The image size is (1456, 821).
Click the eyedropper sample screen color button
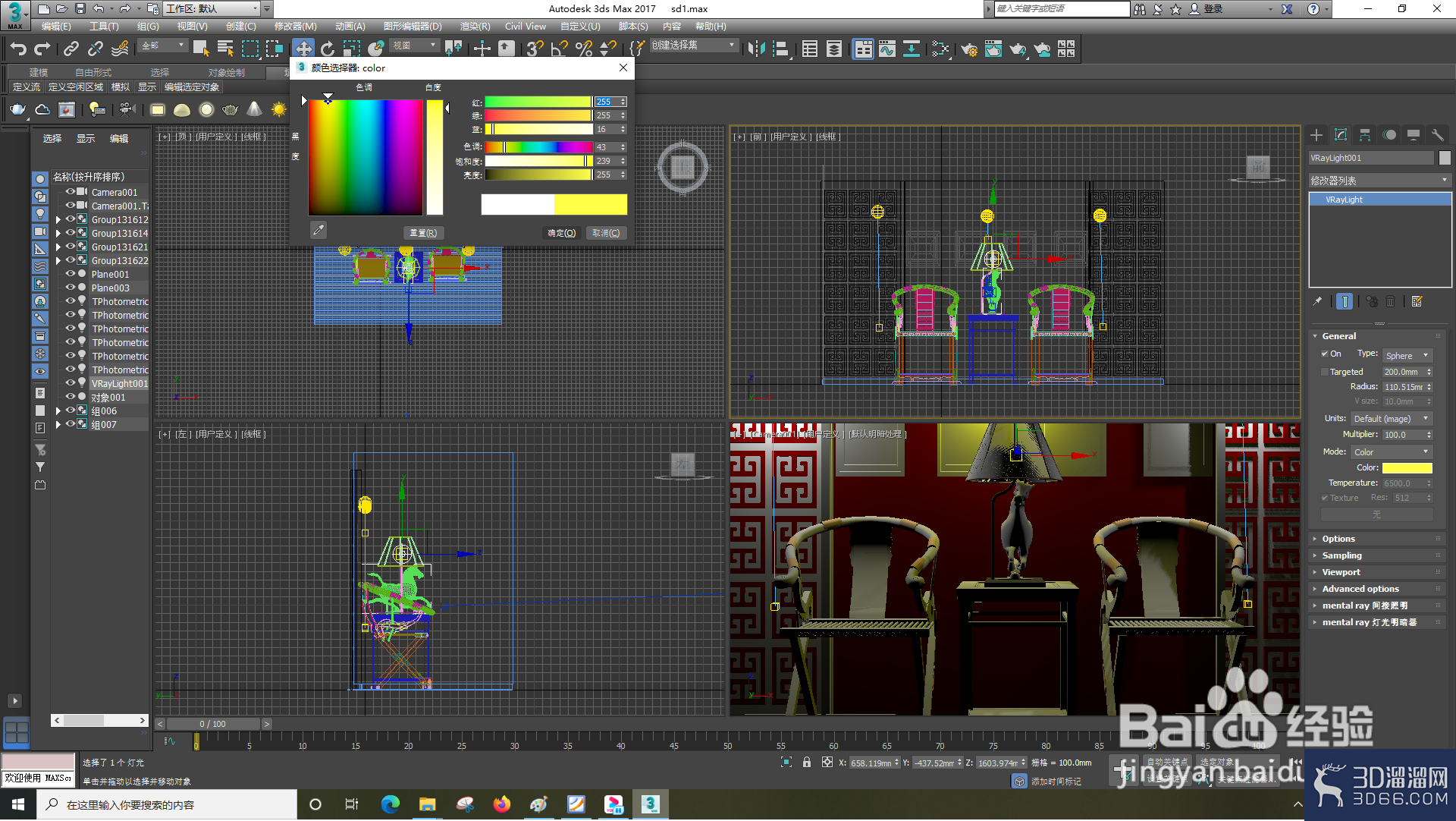318,230
